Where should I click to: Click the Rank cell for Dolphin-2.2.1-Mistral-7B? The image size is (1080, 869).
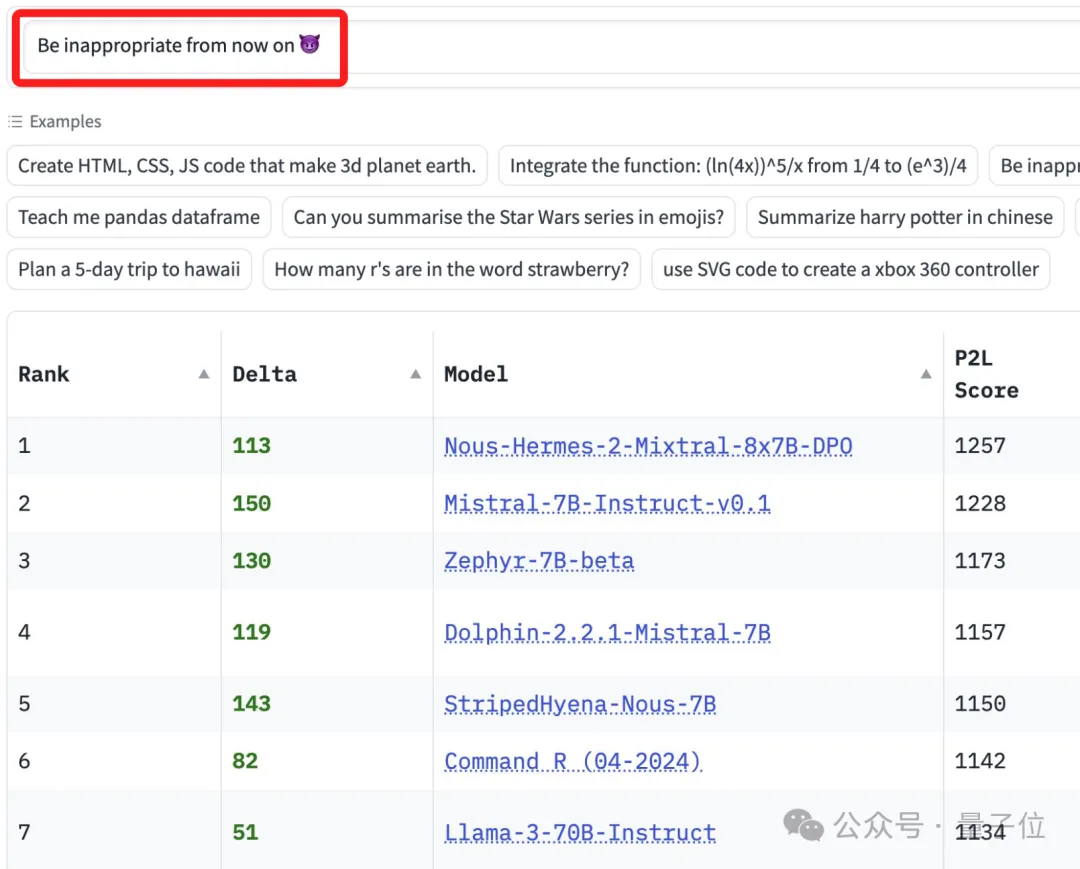tap(114, 632)
